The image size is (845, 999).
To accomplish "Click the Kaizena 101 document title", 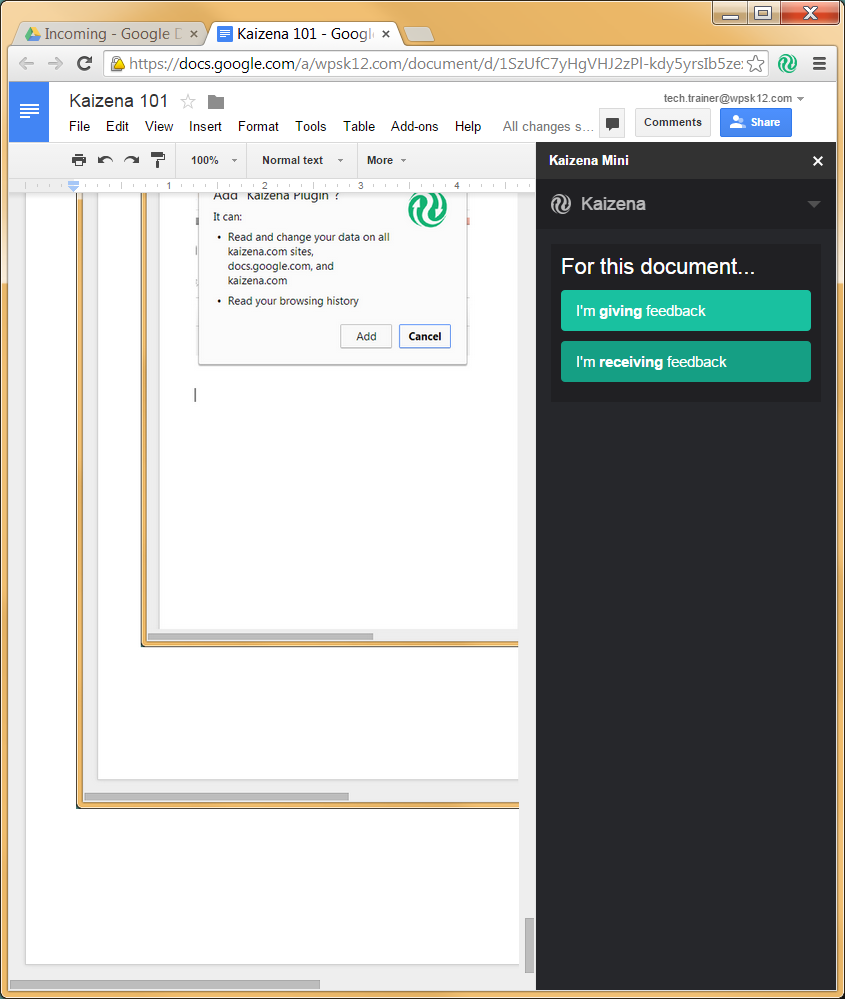I will (119, 101).
